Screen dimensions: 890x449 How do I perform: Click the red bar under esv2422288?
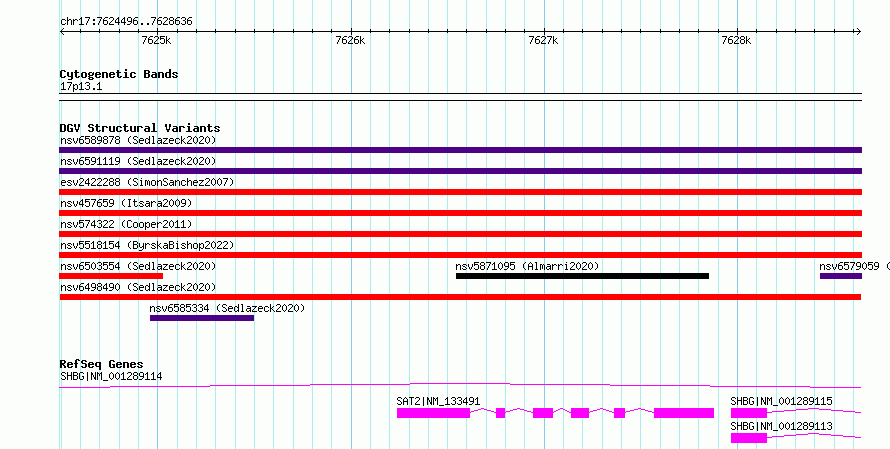460,192
